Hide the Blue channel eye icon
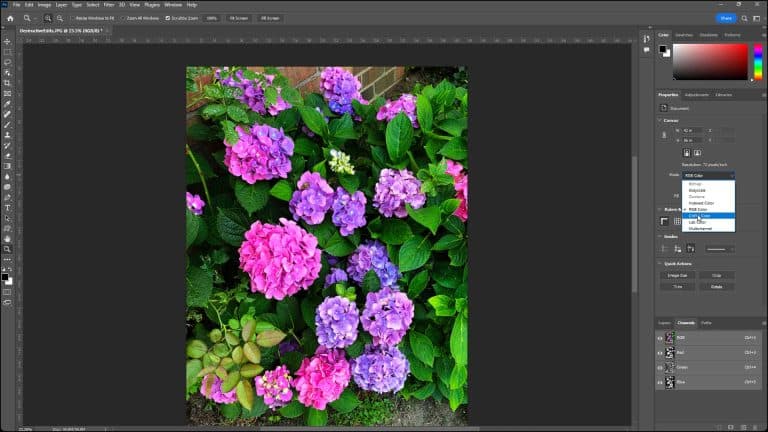This screenshot has width=768, height=432. [x=660, y=382]
